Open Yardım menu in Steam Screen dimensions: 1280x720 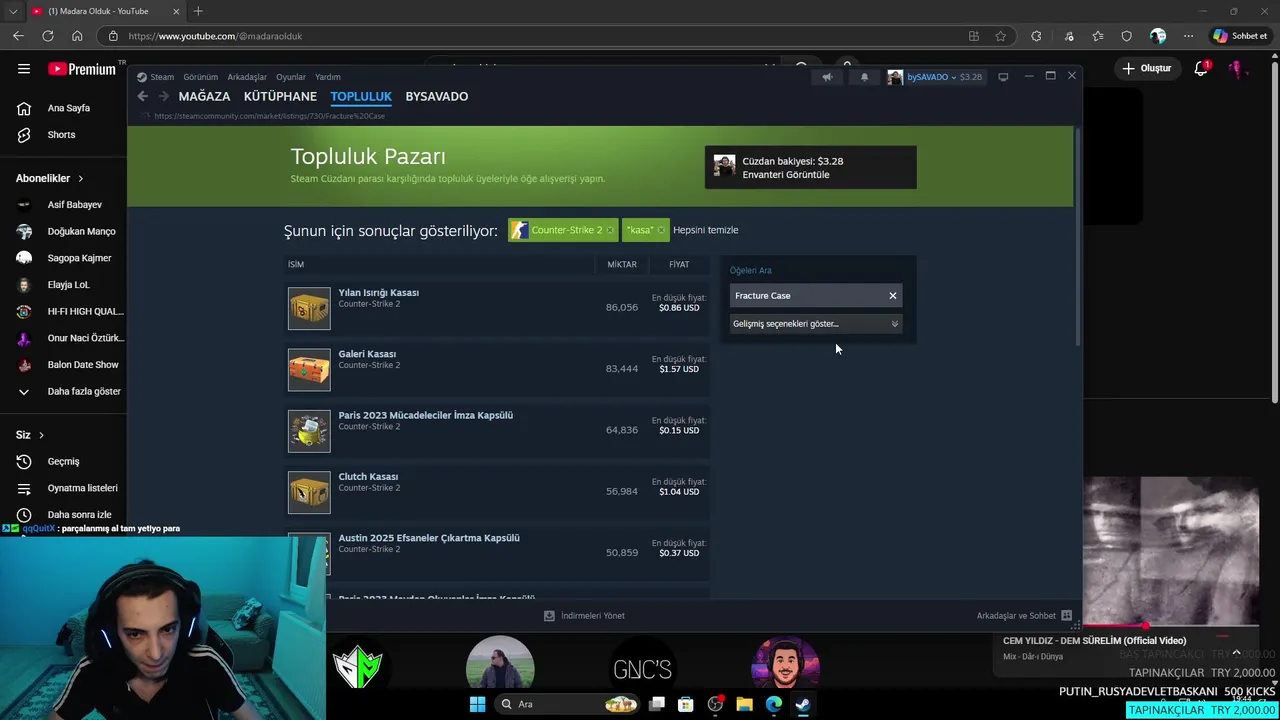328,77
